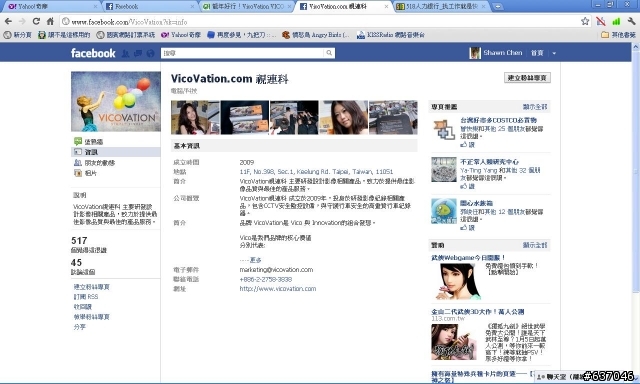Go to 首頁 in the Facebook header
This screenshot has width=640, height=384.
[537, 53]
